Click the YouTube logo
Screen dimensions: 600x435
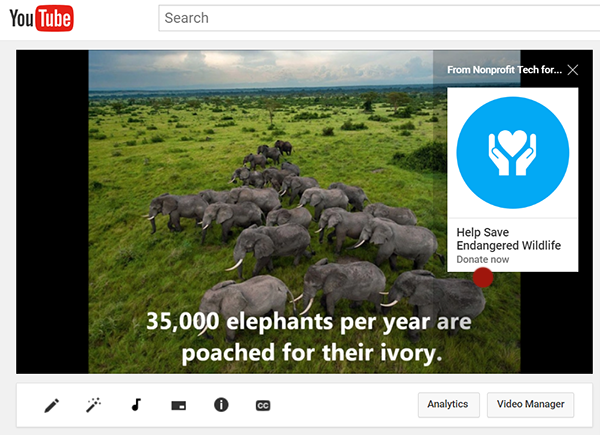(41, 18)
